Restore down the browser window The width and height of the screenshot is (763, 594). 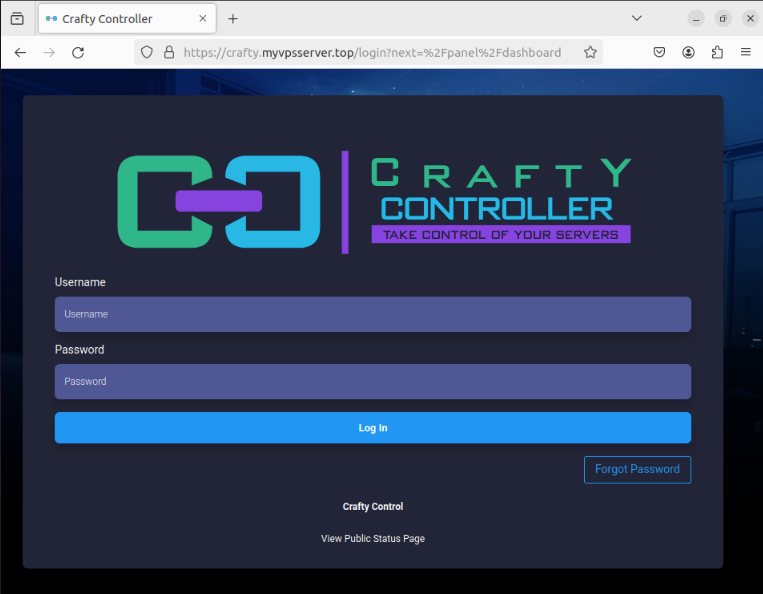click(x=723, y=19)
